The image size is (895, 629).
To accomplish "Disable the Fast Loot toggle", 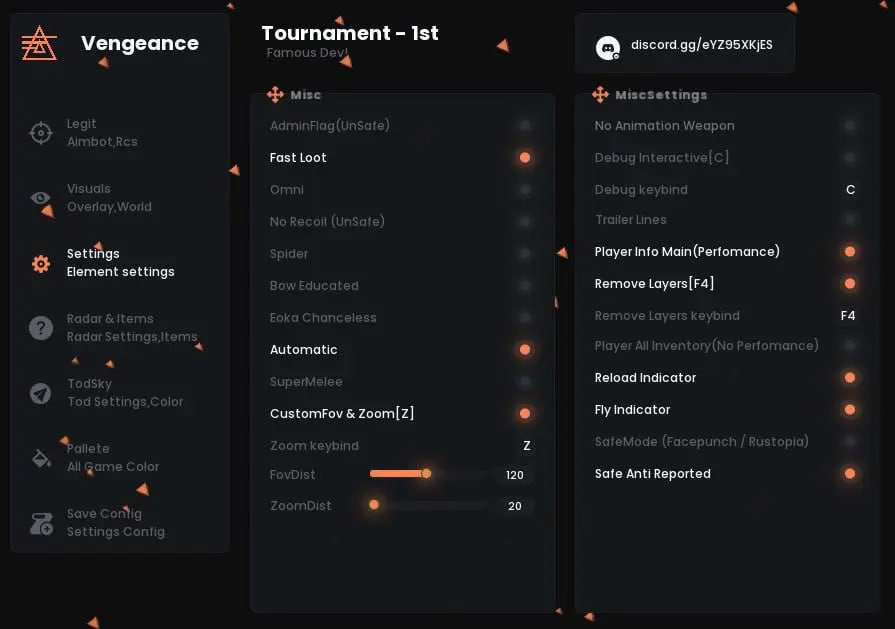I will pyautogui.click(x=524, y=158).
